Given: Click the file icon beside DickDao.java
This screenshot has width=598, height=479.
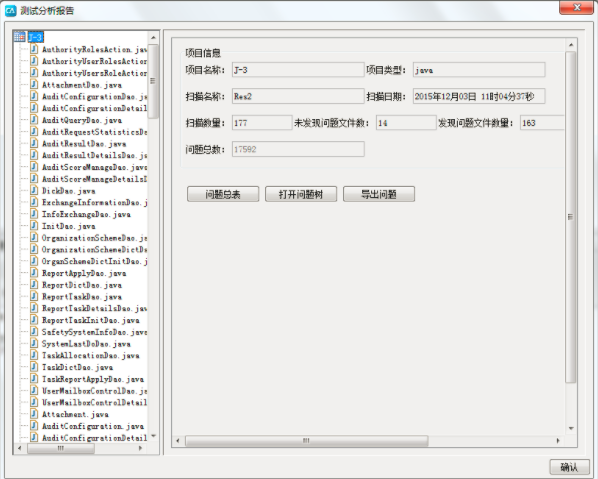Looking at the screenshot, I should (34, 190).
